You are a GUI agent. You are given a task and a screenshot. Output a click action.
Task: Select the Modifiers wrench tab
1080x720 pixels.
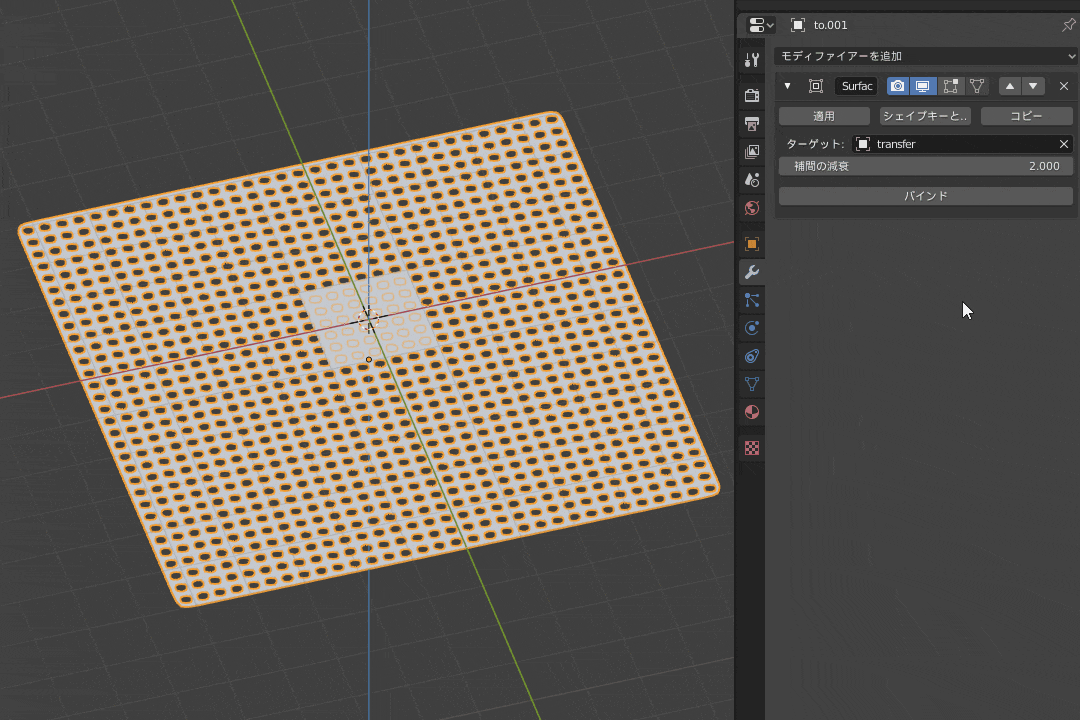click(x=751, y=272)
